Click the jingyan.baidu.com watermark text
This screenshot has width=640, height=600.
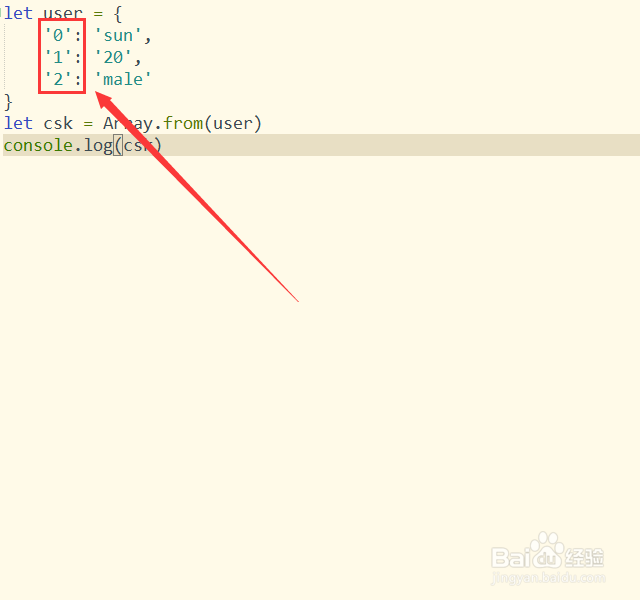click(x=548, y=578)
